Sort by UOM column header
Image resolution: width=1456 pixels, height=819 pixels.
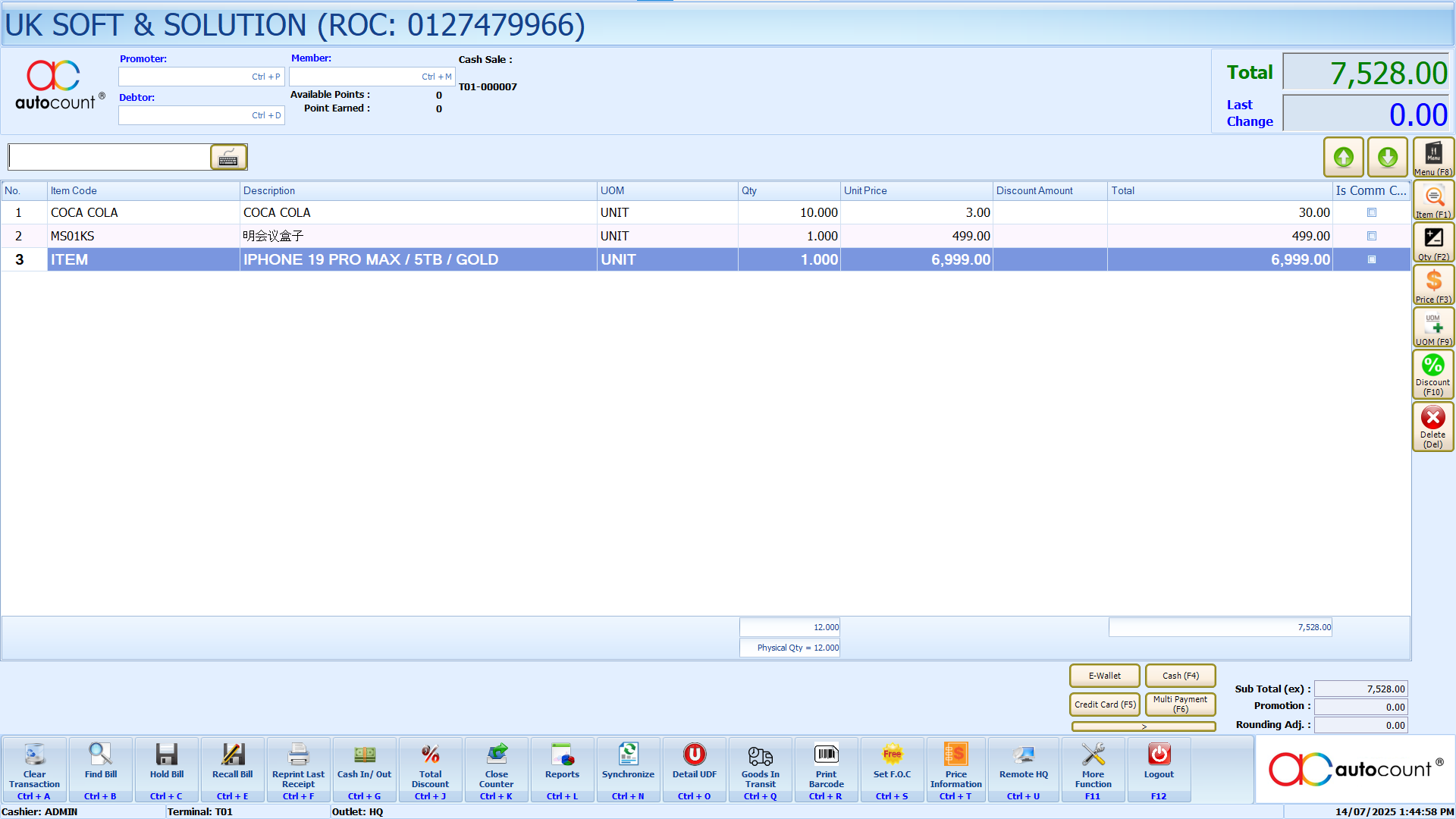pyautogui.click(x=667, y=191)
